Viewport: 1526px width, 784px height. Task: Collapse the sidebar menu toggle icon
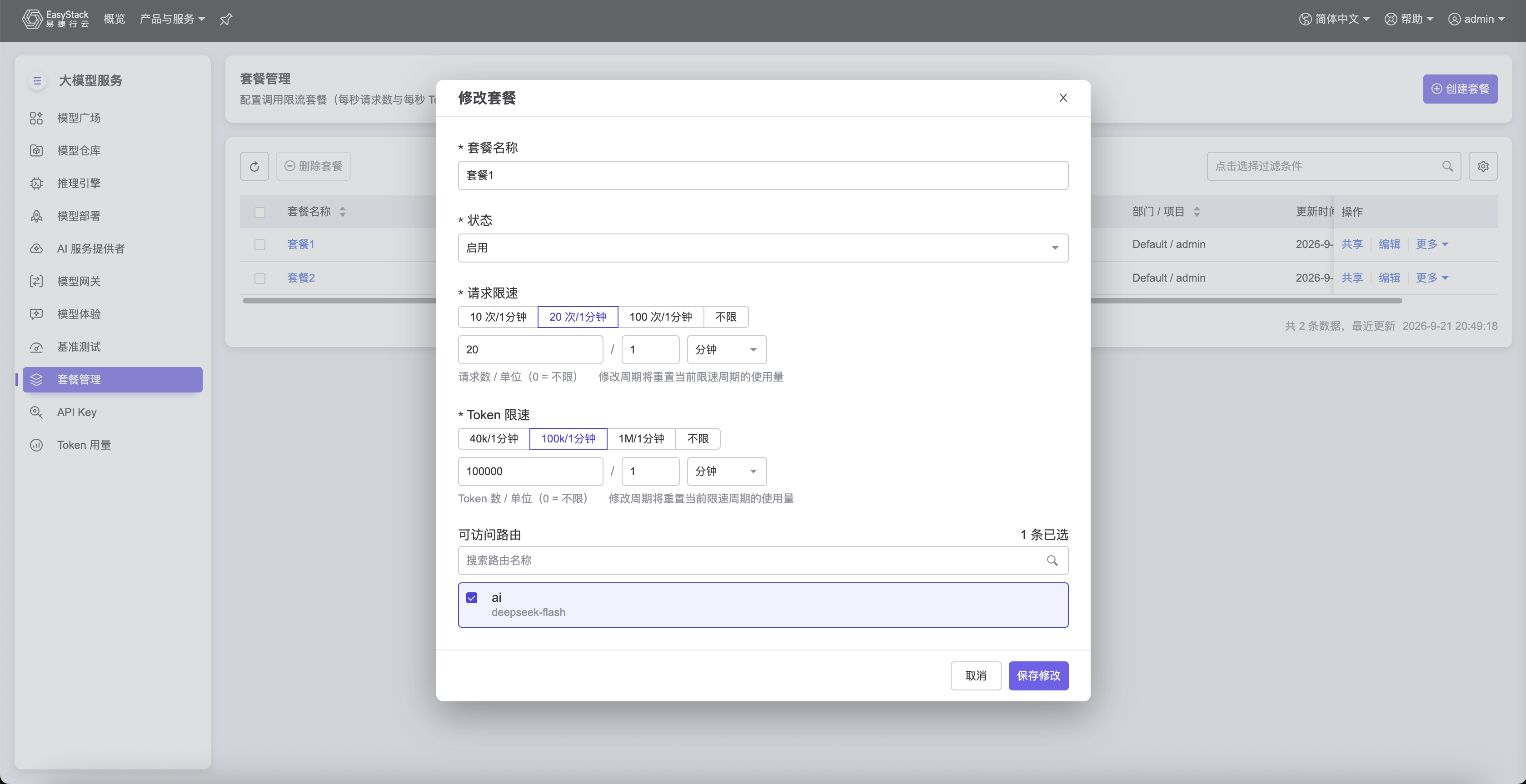[x=37, y=80]
